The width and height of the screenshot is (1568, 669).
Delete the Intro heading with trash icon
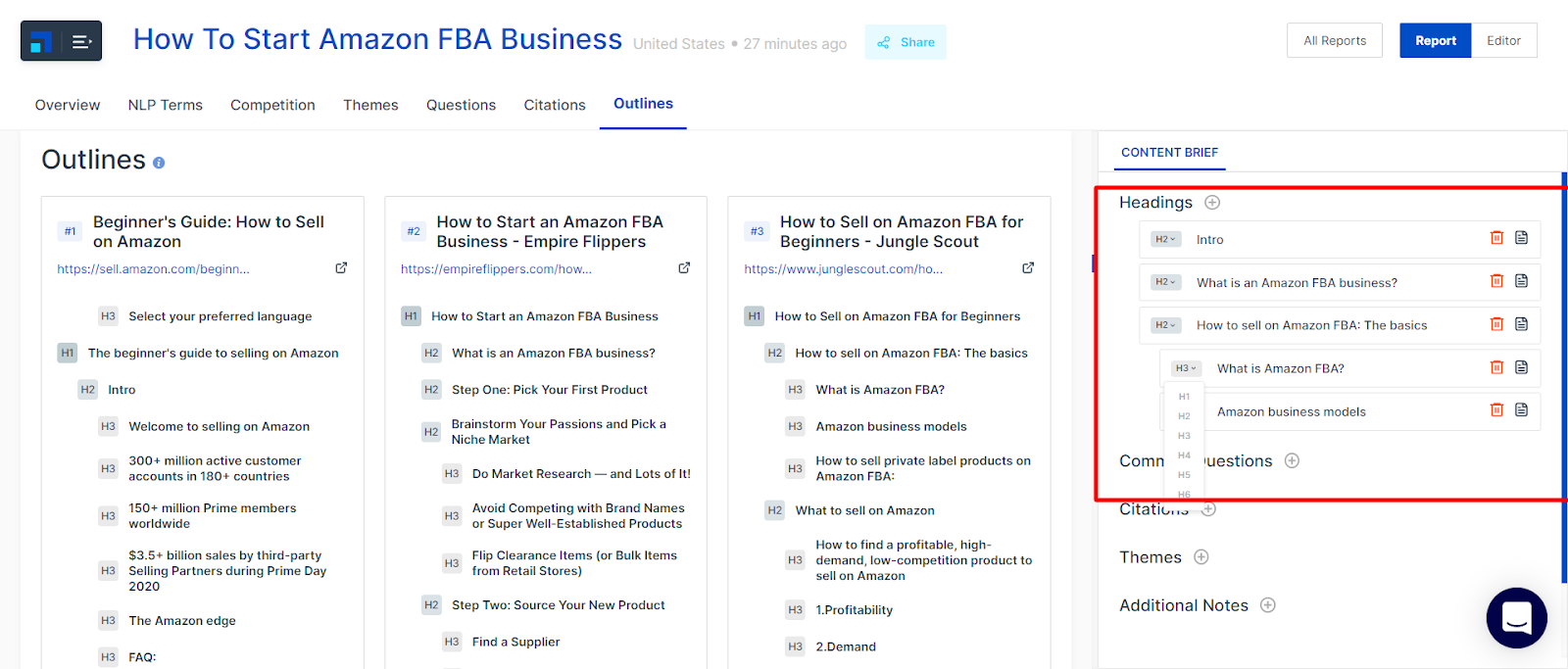(x=1496, y=238)
